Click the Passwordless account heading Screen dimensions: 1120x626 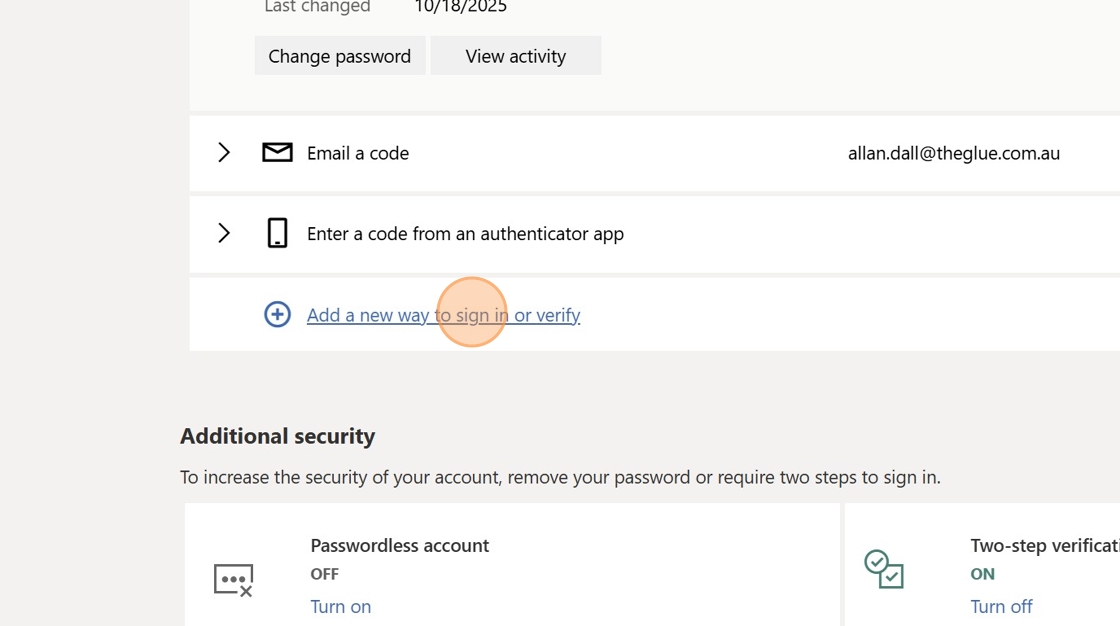[399, 545]
